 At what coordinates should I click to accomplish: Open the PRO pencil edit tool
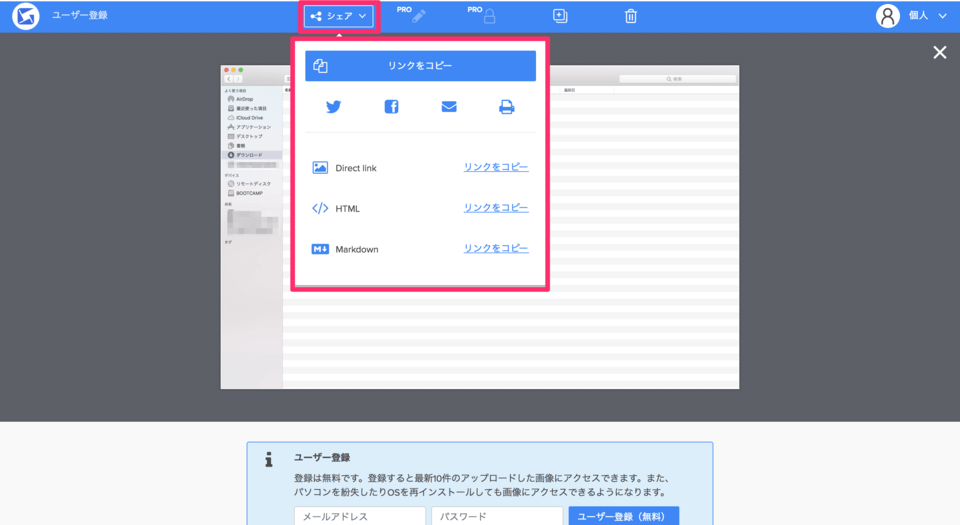[417, 16]
